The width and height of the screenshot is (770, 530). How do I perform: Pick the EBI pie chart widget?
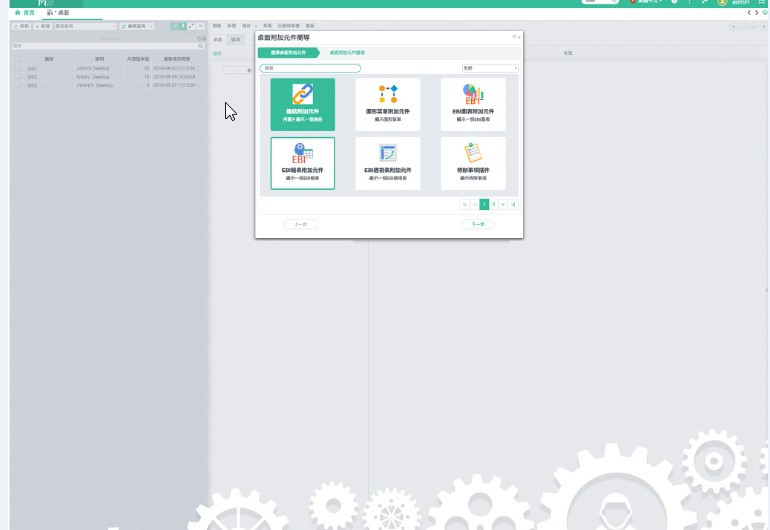(x=473, y=104)
